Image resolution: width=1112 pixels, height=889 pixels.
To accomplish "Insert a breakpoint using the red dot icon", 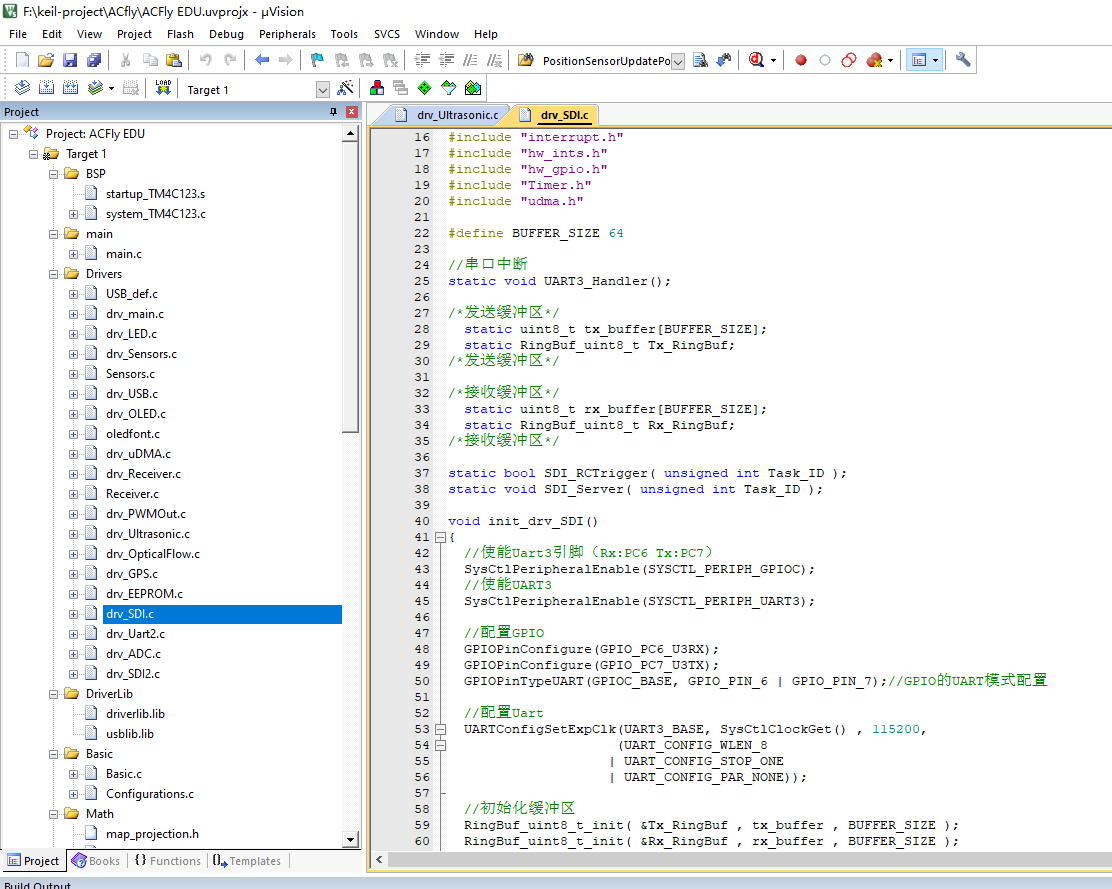I will 800,60.
